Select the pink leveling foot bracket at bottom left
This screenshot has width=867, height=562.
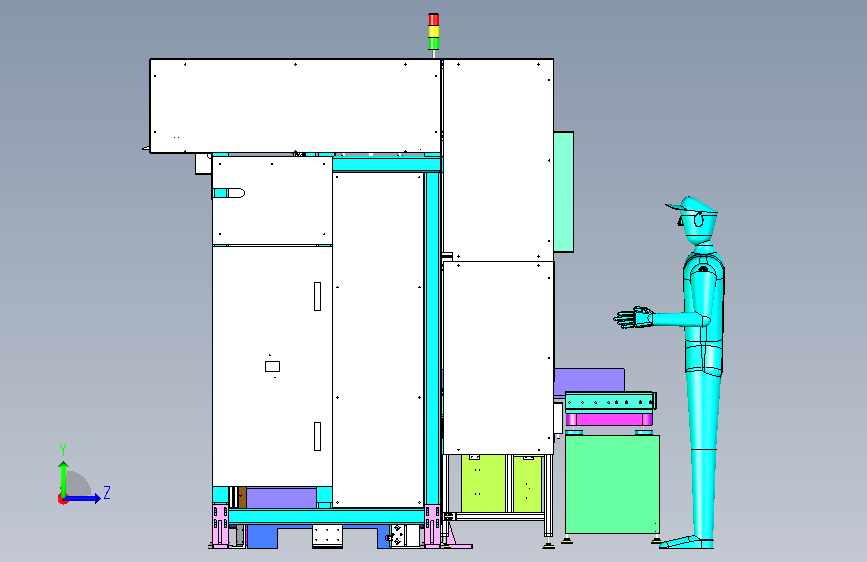[220, 526]
